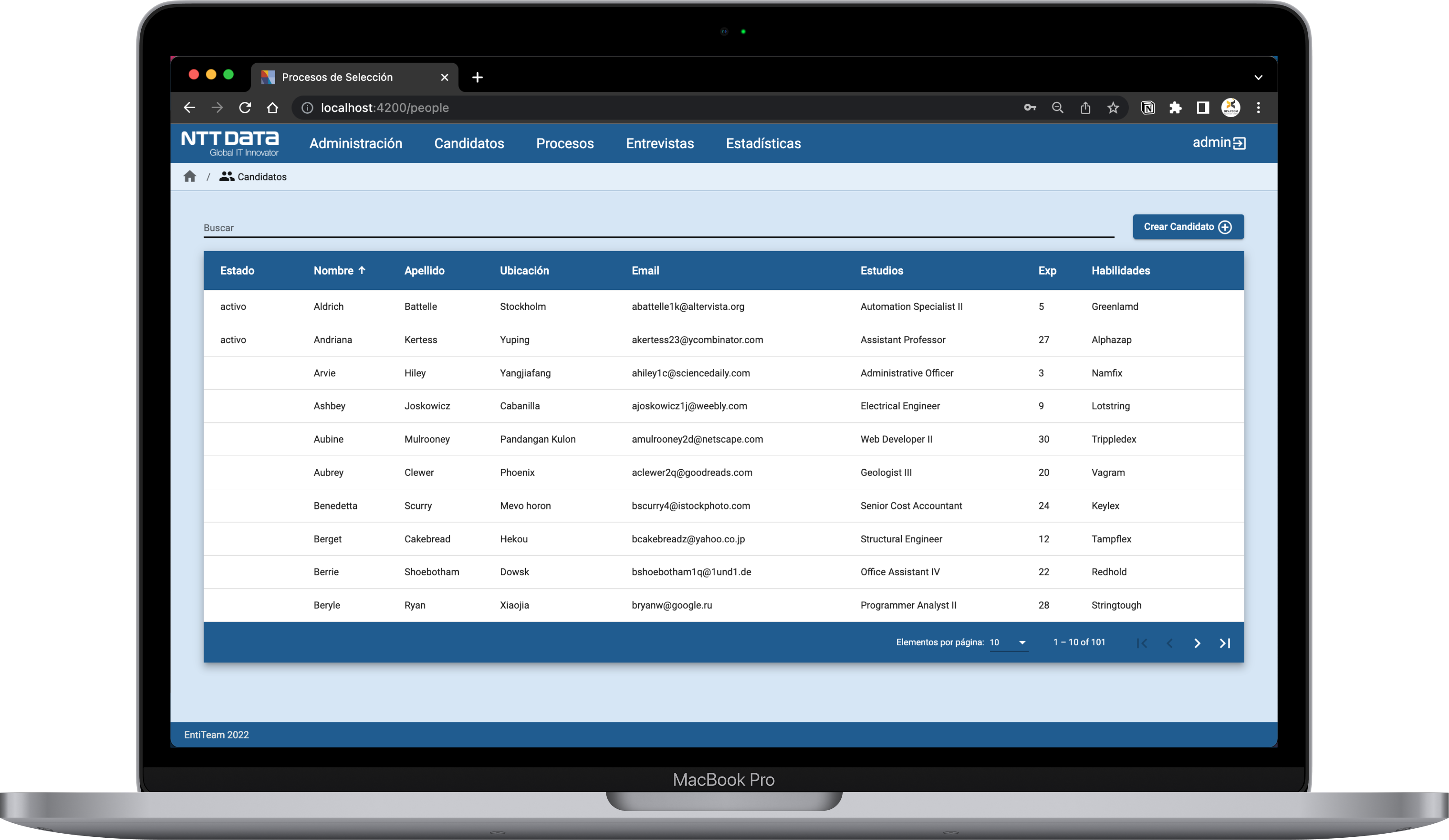The height and width of the screenshot is (840, 1449).
Task: Click the Buscar search field
Action: coord(658,228)
